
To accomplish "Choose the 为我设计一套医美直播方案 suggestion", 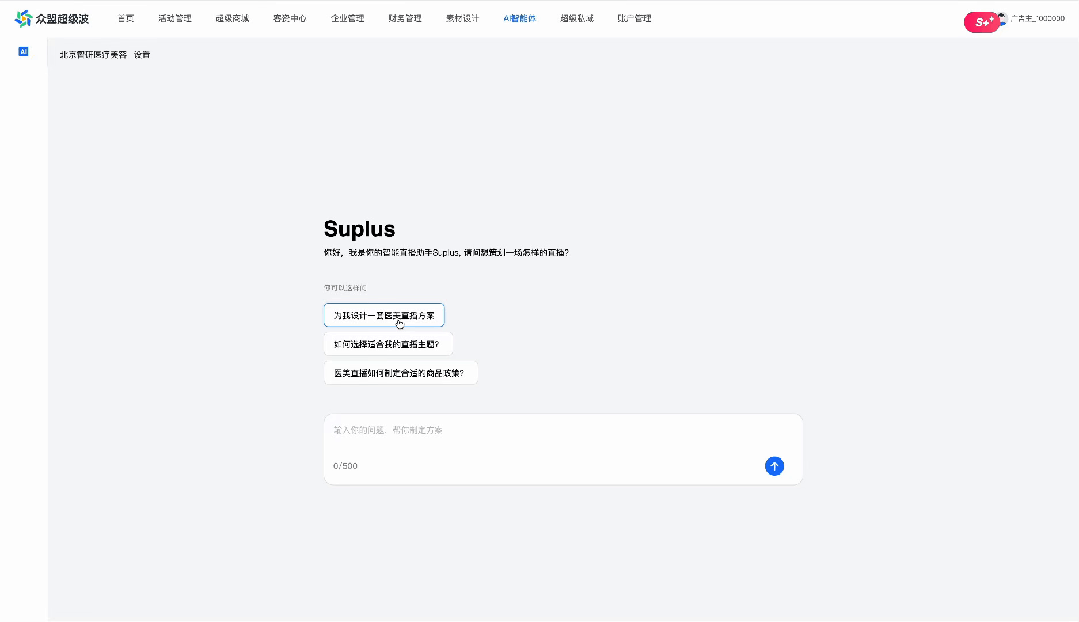I will click(384, 315).
